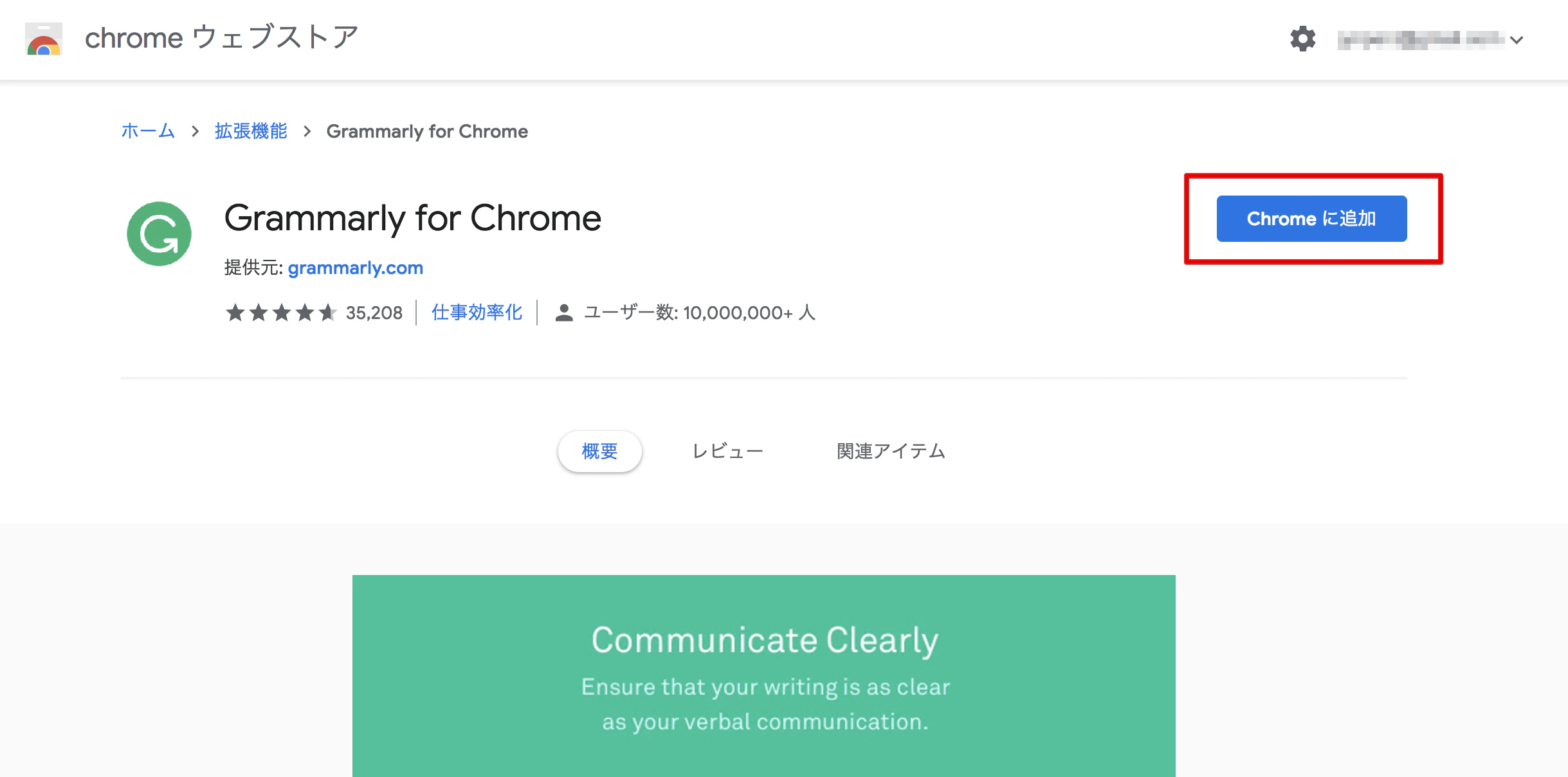The width and height of the screenshot is (1568, 777).
Task: Click the ユーザー数: 10,000,000+ 人 text
Action: point(700,313)
